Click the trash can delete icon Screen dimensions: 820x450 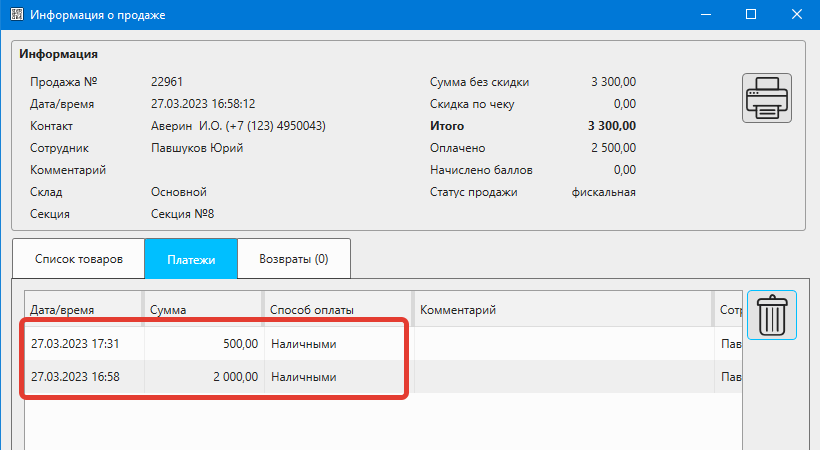[771, 315]
